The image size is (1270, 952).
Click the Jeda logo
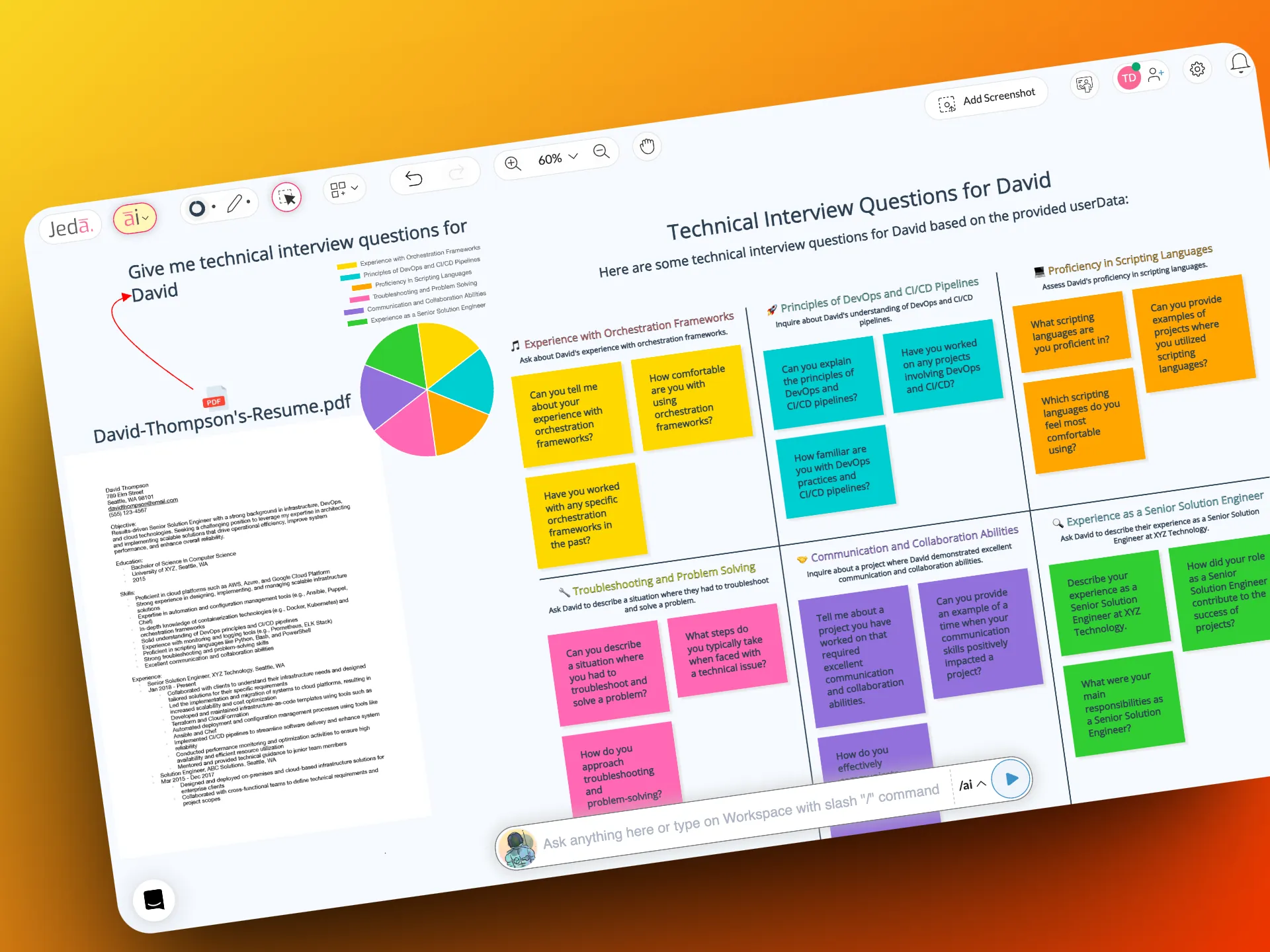[x=70, y=227]
